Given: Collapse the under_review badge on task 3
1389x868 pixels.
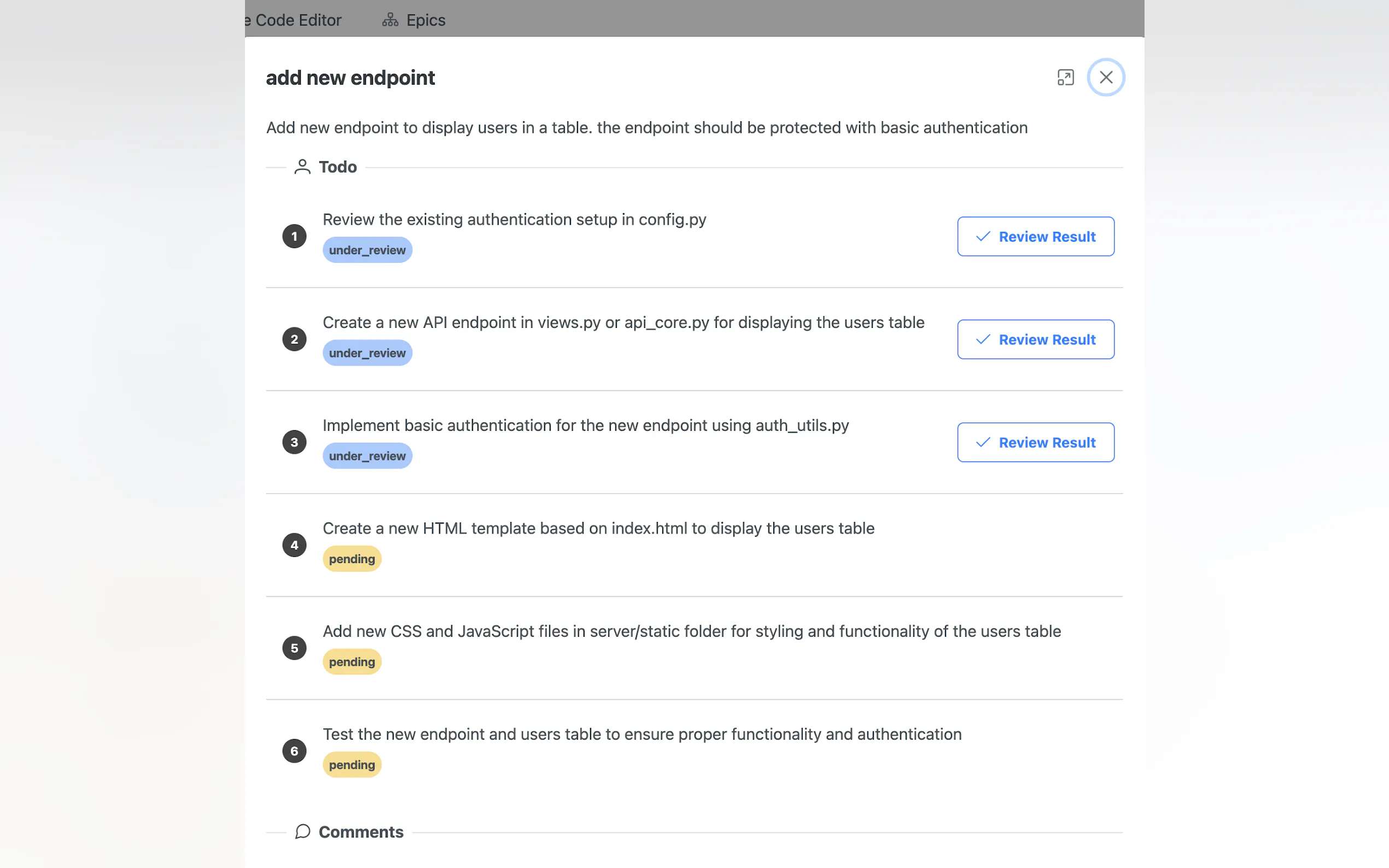Looking at the screenshot, I should [x=367, y=455].
